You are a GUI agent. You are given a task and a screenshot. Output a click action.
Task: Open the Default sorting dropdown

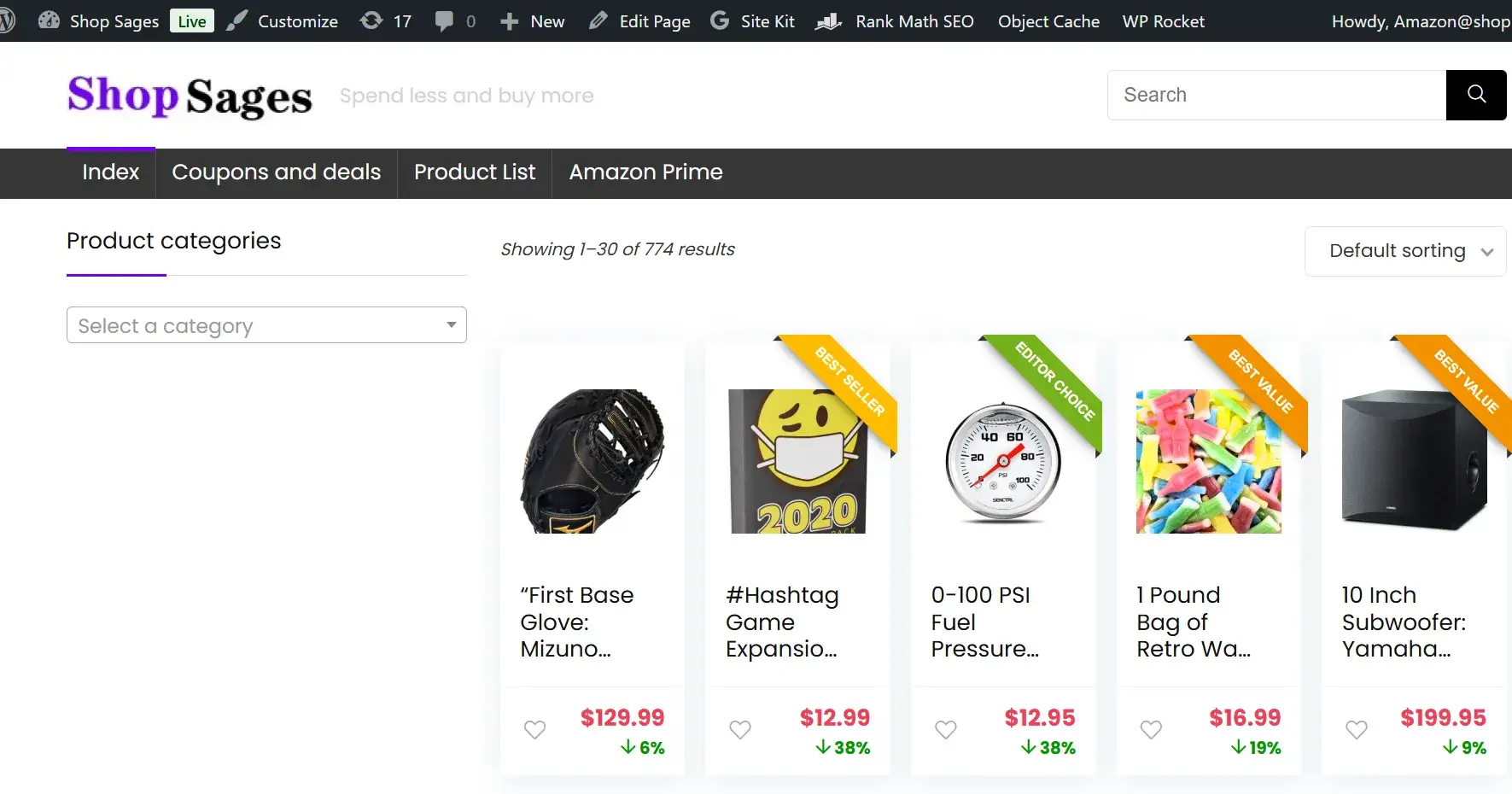[x=1405, y=251]
